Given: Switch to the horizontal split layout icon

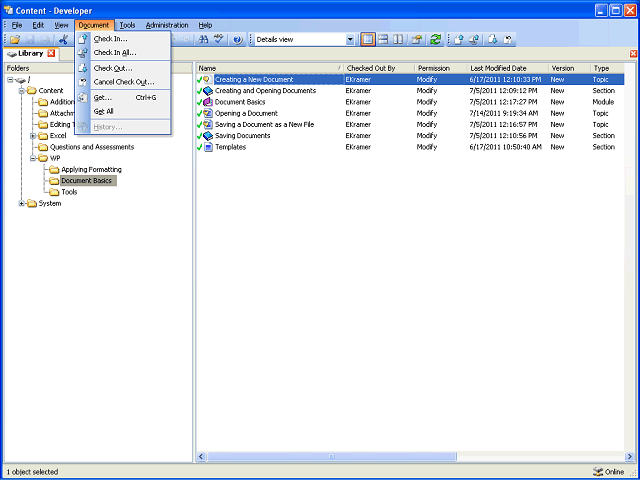Looking at the screenshot, I should 383,40.
